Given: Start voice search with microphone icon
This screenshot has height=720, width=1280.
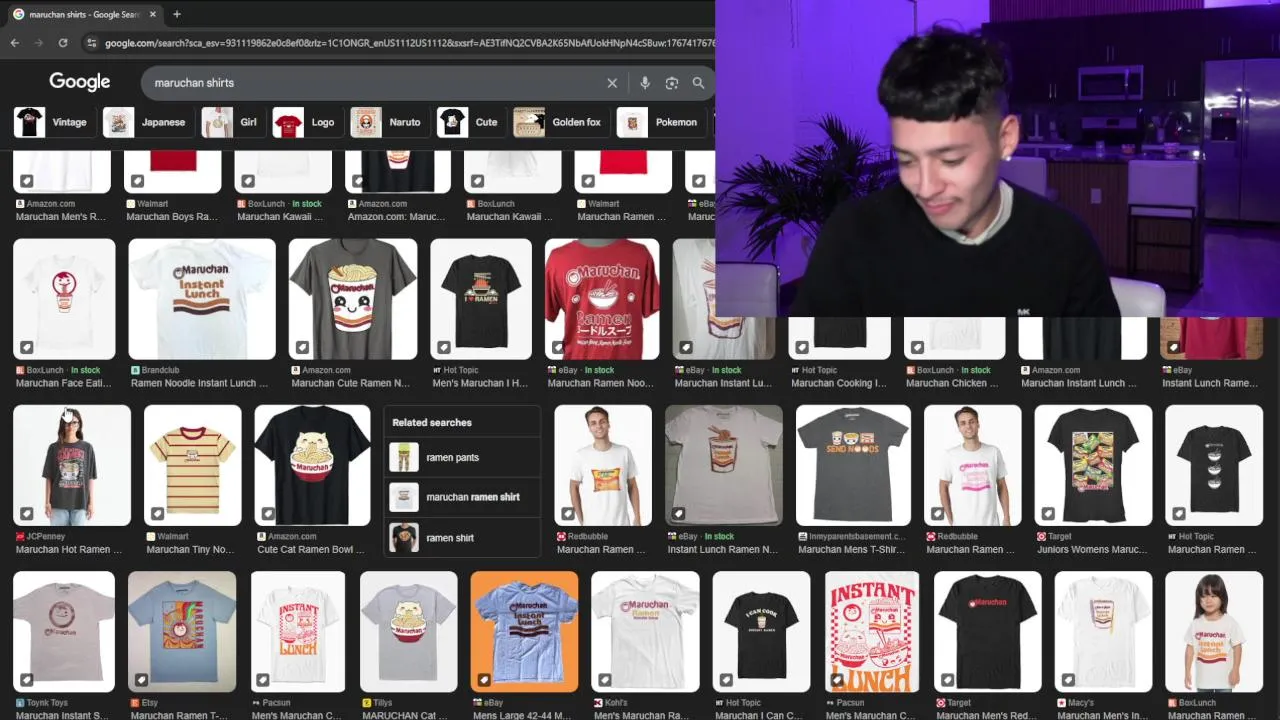Looking at the screenshot, I should 645,83.
